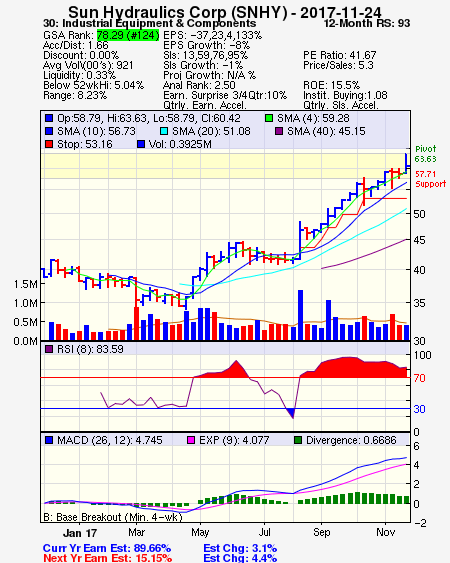Click the ROE: 15.5% value
Viewport: 450px width, 563px height.
[331, 85]
